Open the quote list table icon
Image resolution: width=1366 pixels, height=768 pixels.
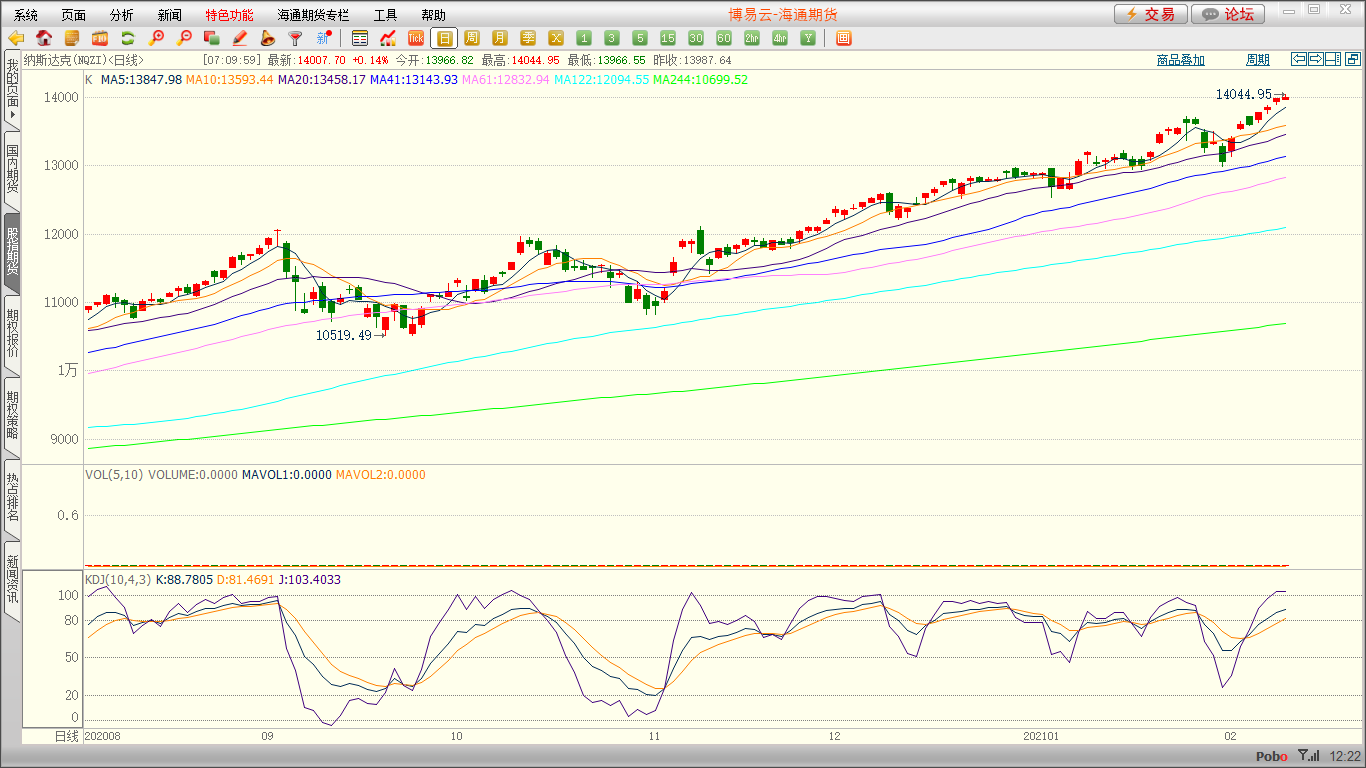click(360, 38)
